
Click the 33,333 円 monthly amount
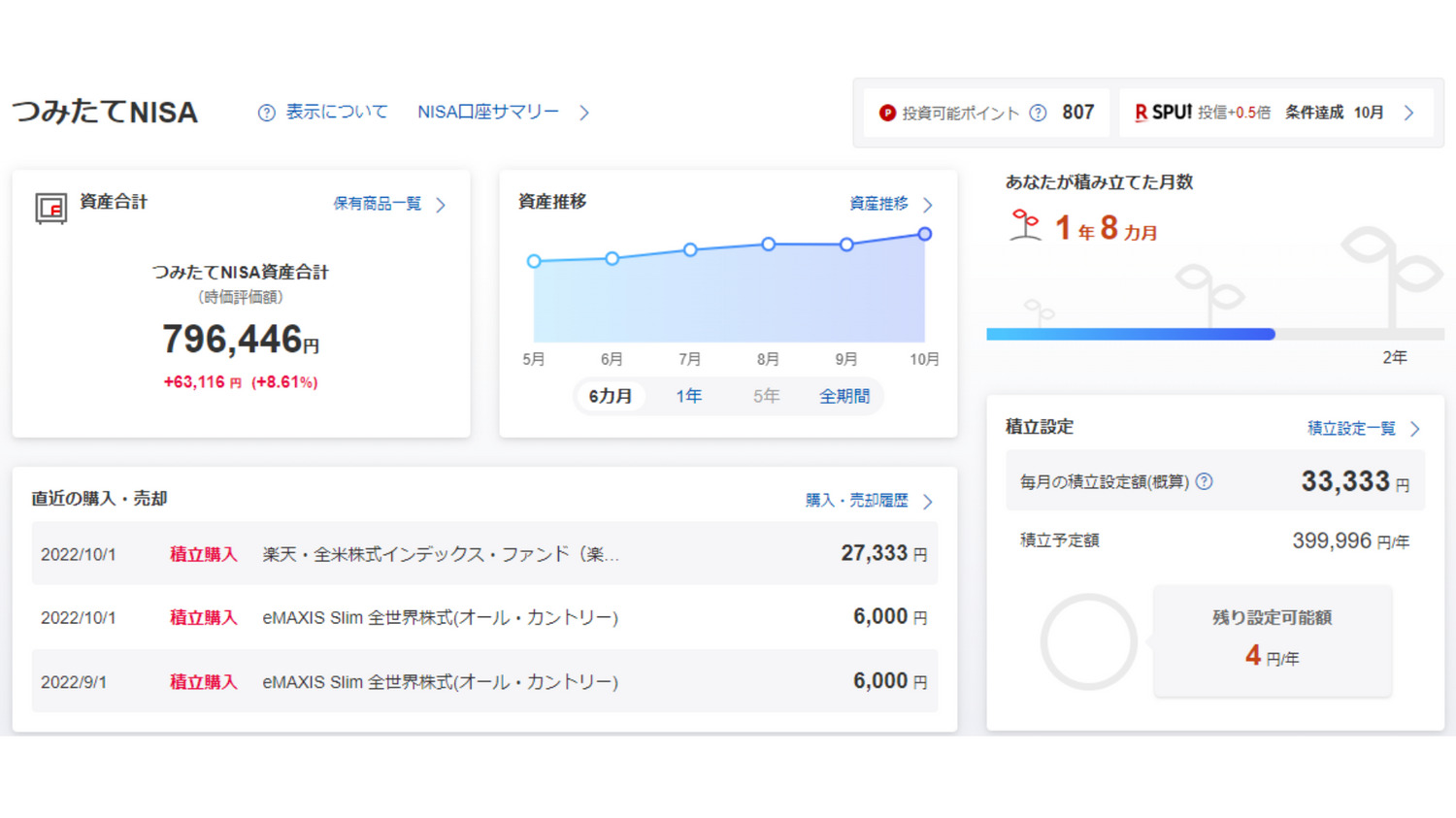pyautogui.click(x=1355, y=481)
